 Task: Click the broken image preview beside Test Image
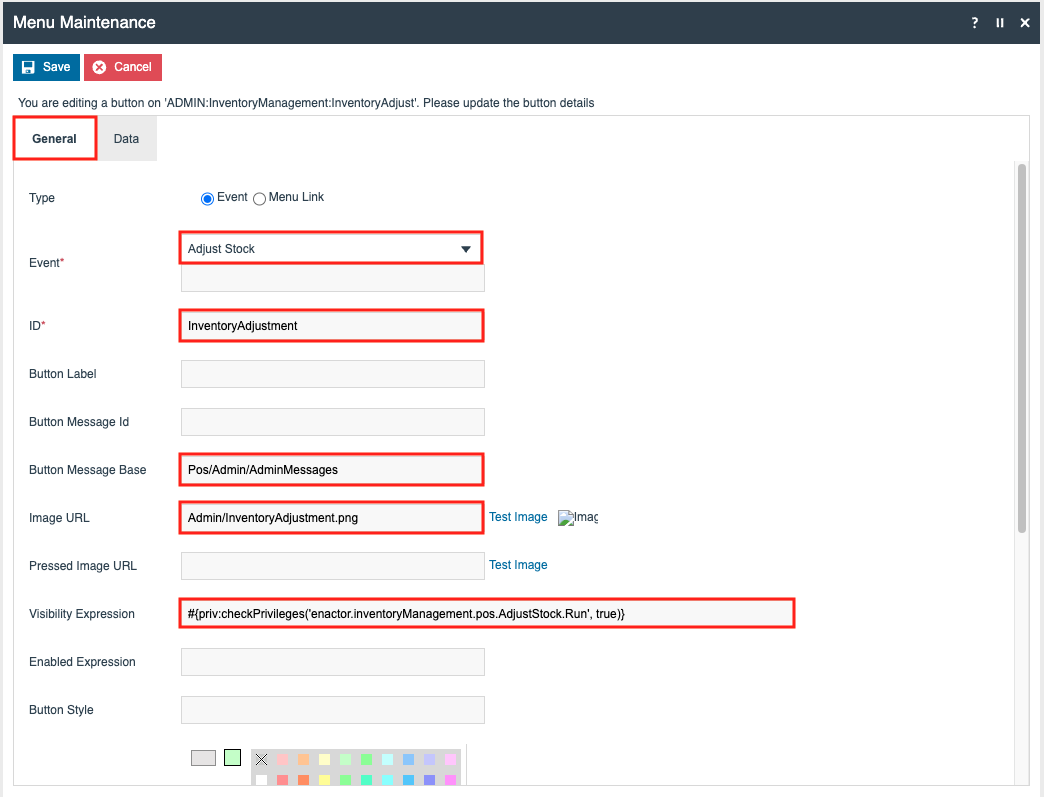[x=577, y=517]
